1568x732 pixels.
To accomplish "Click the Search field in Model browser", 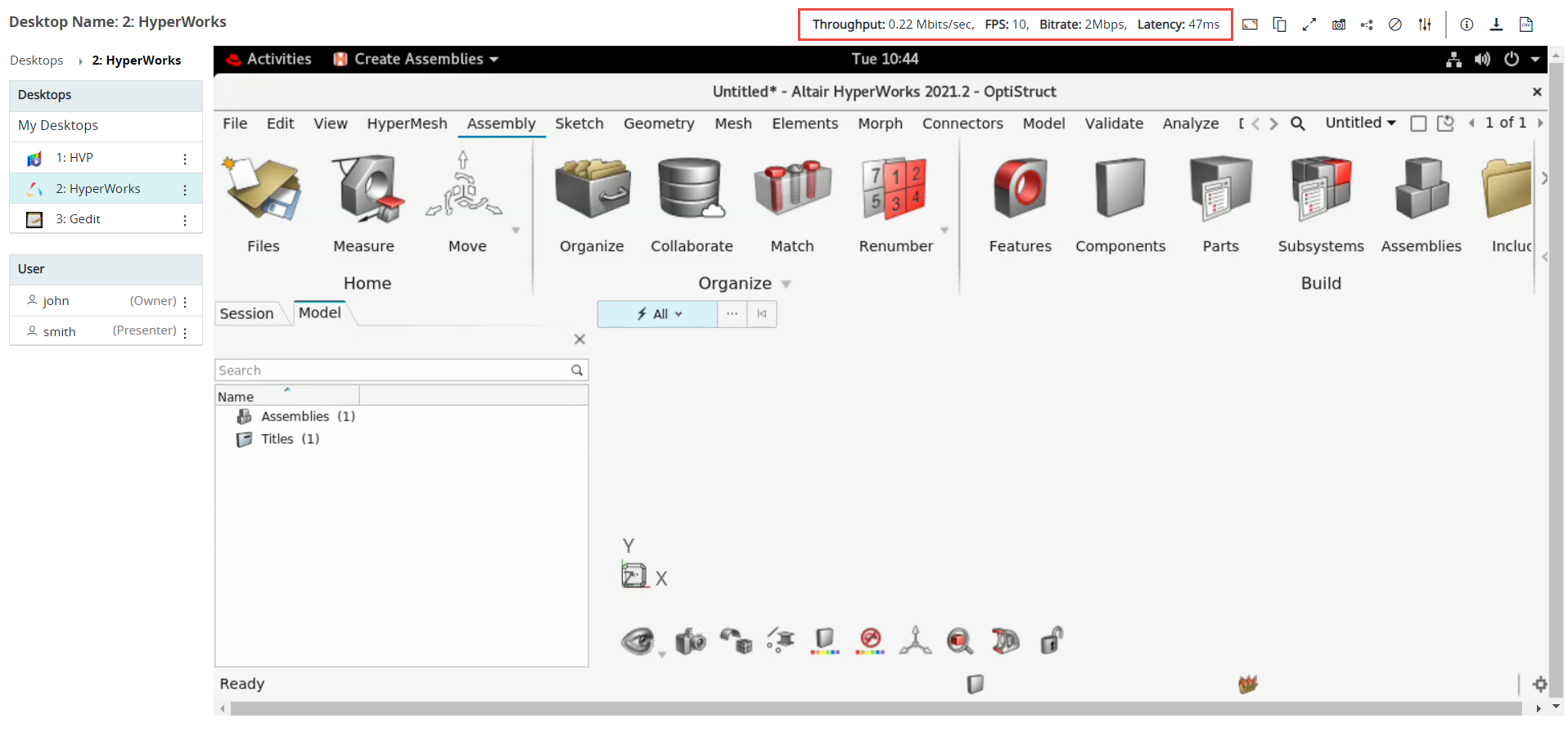I will coord(401,370).
